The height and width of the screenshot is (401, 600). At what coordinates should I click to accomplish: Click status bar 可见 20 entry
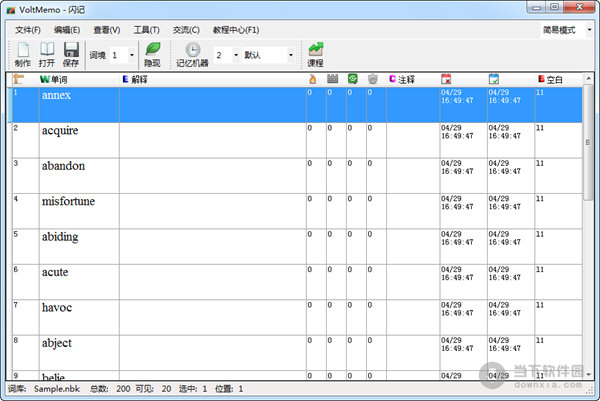point(153,389)
